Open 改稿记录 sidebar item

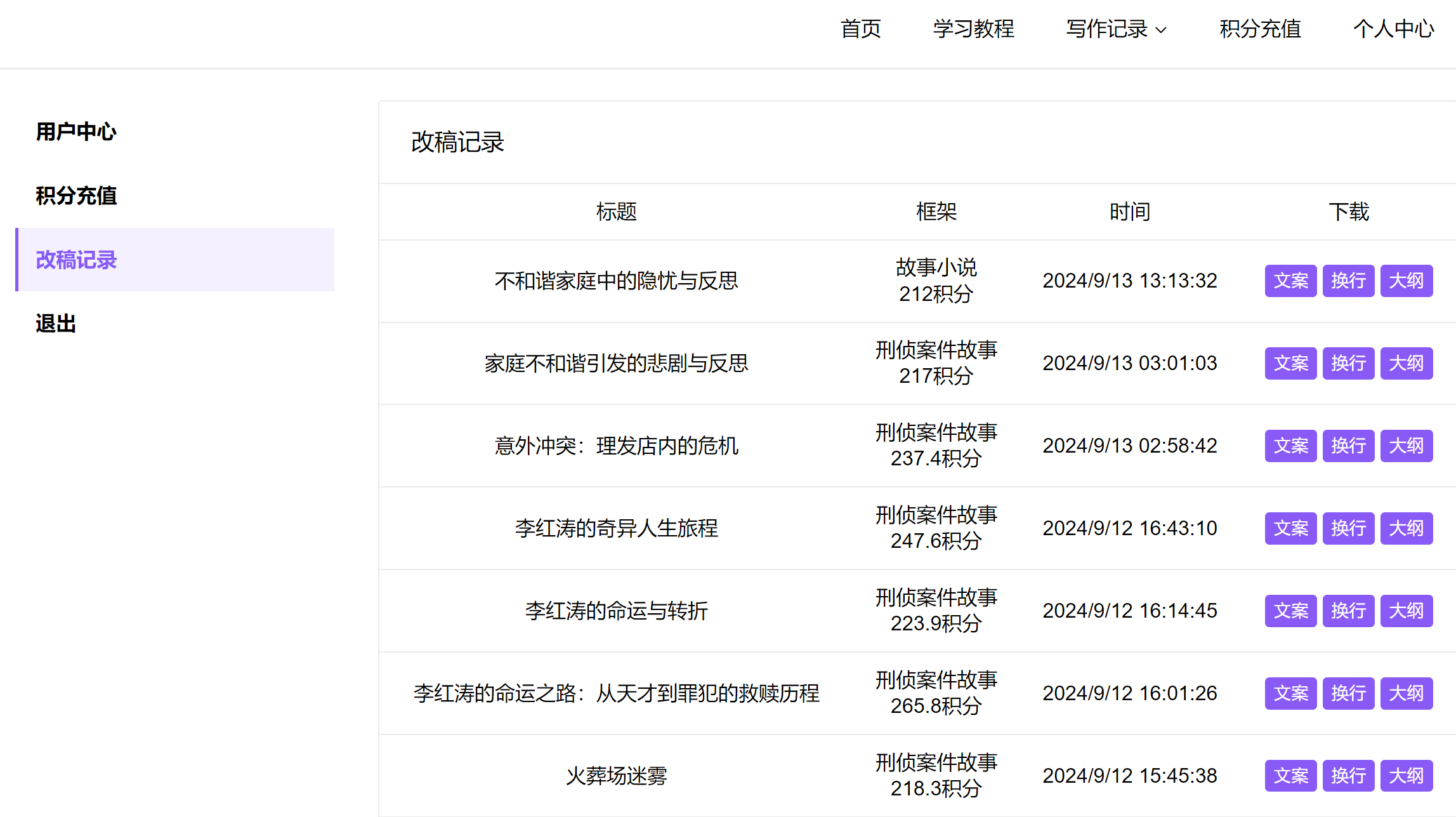(x=76, y=260)
